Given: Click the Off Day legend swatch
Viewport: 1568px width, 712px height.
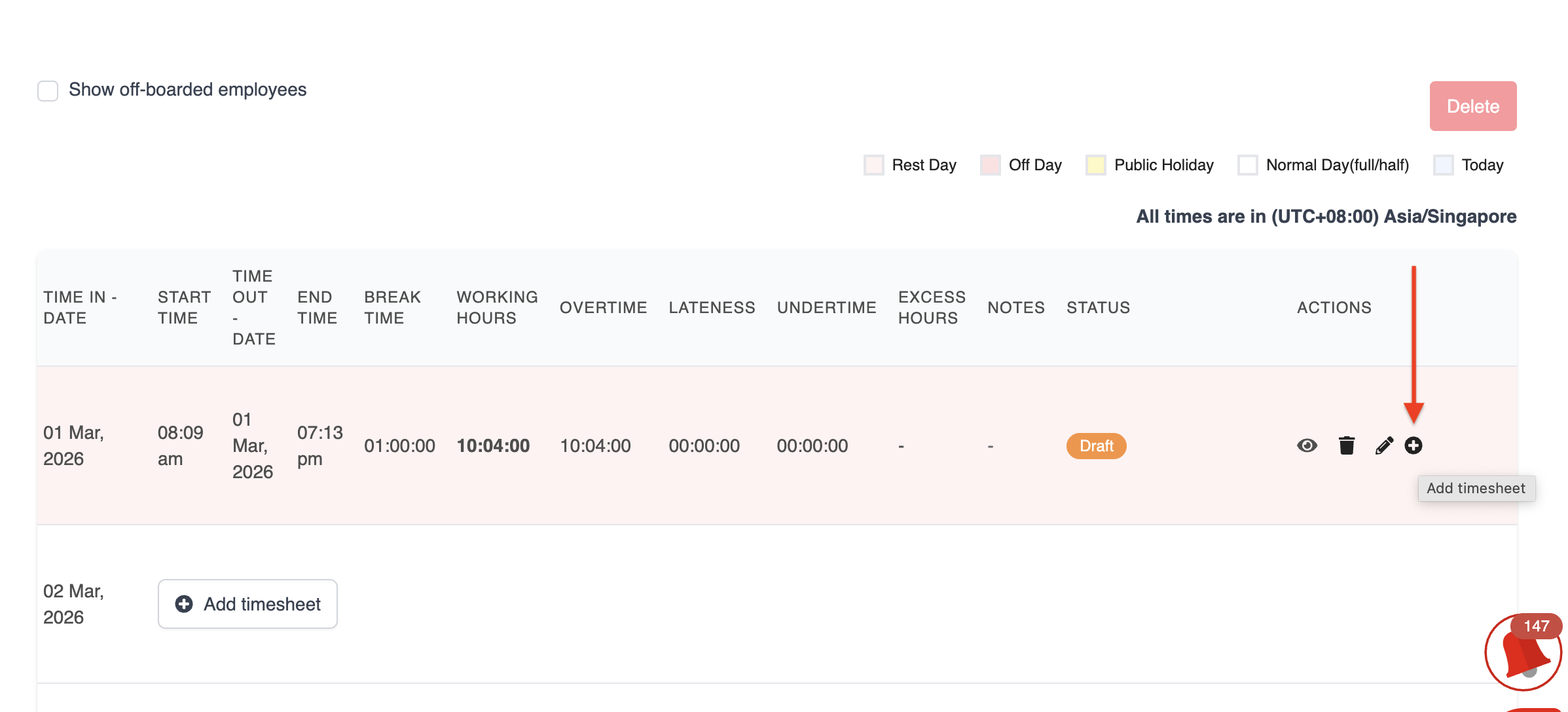Looking at the screenshot, I should tap(990, 165).
